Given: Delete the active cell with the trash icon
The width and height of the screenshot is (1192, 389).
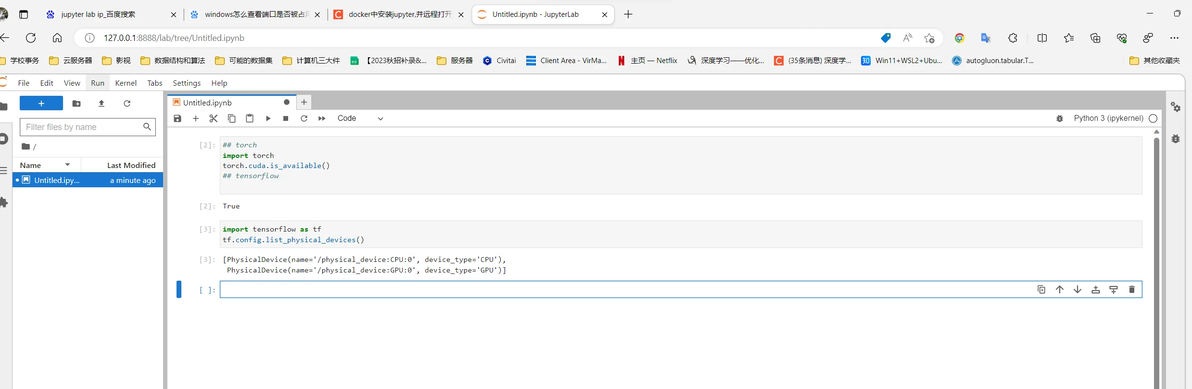Looking at the screenshot, I should pyautogui.click(x=1132, y=289).
